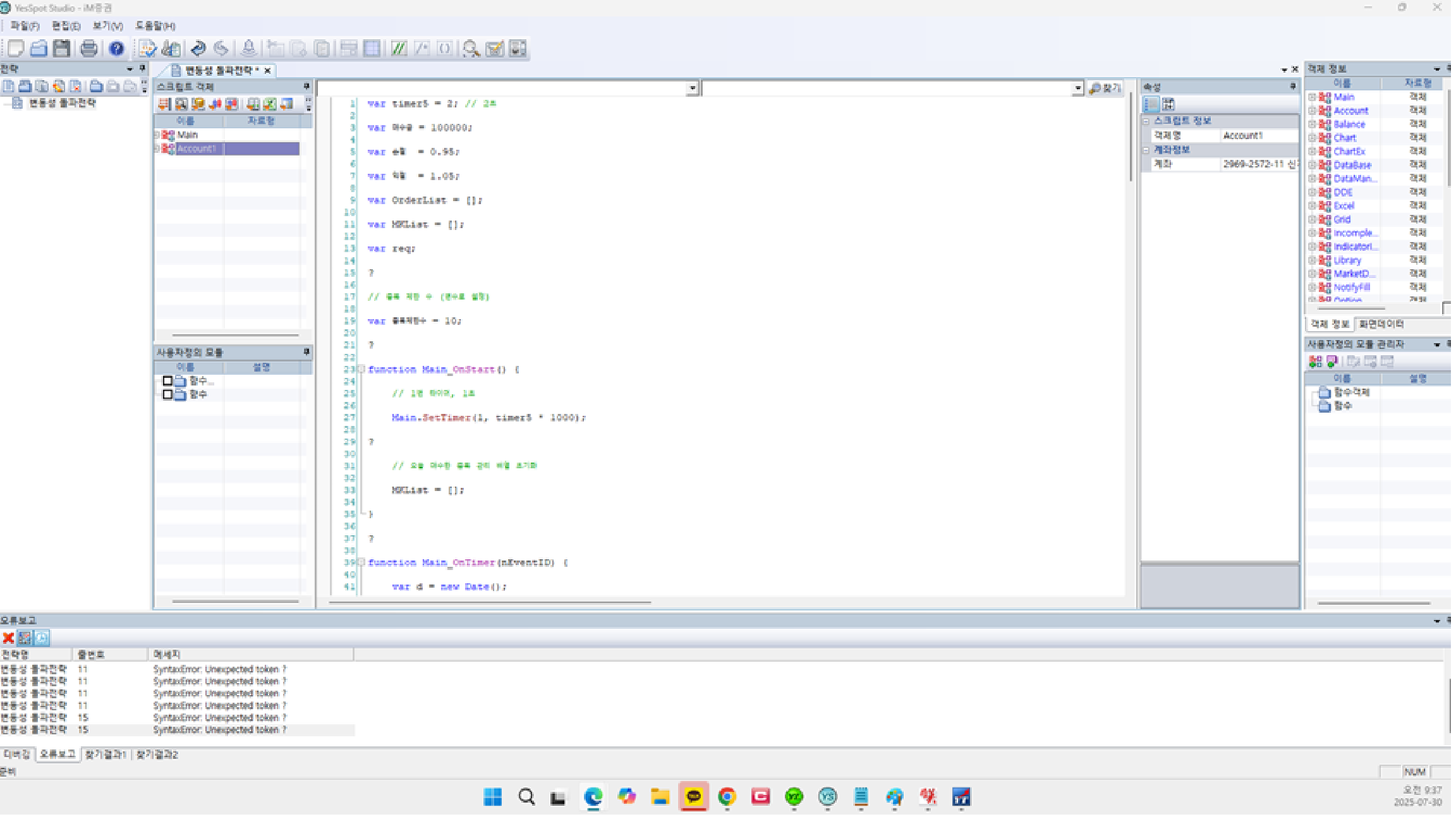Click the Save floppy disk toolbar icon
The height and width of the screenshot is (819, 1456).
pos(61,49)
